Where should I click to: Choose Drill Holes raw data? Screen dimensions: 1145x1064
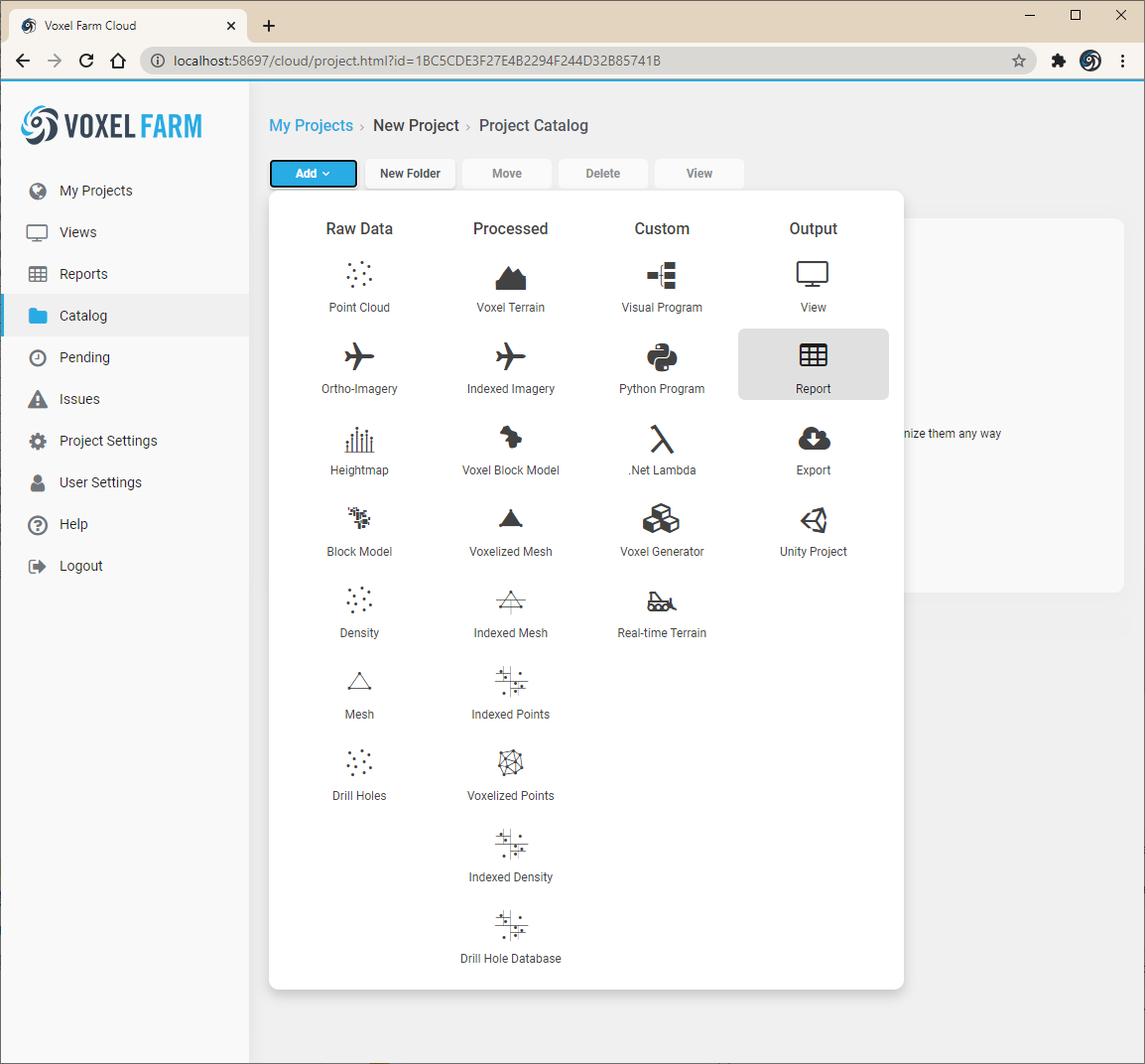(359, 775)
